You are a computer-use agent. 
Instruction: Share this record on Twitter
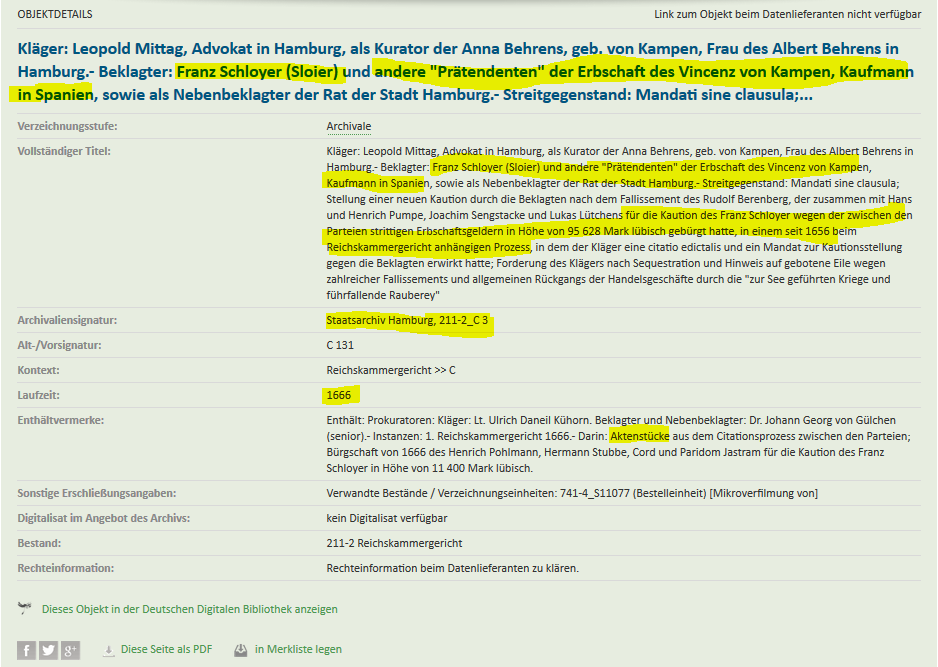coord(48,650)
